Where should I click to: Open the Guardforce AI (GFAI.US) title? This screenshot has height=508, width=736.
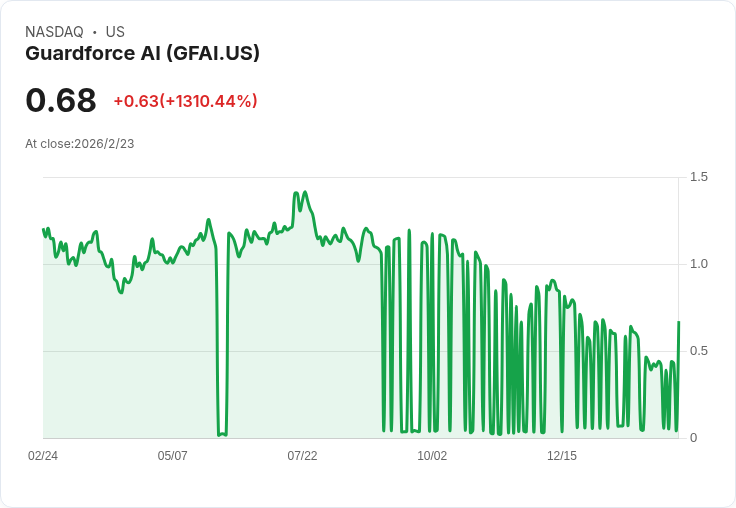click(x=142, y=54)
